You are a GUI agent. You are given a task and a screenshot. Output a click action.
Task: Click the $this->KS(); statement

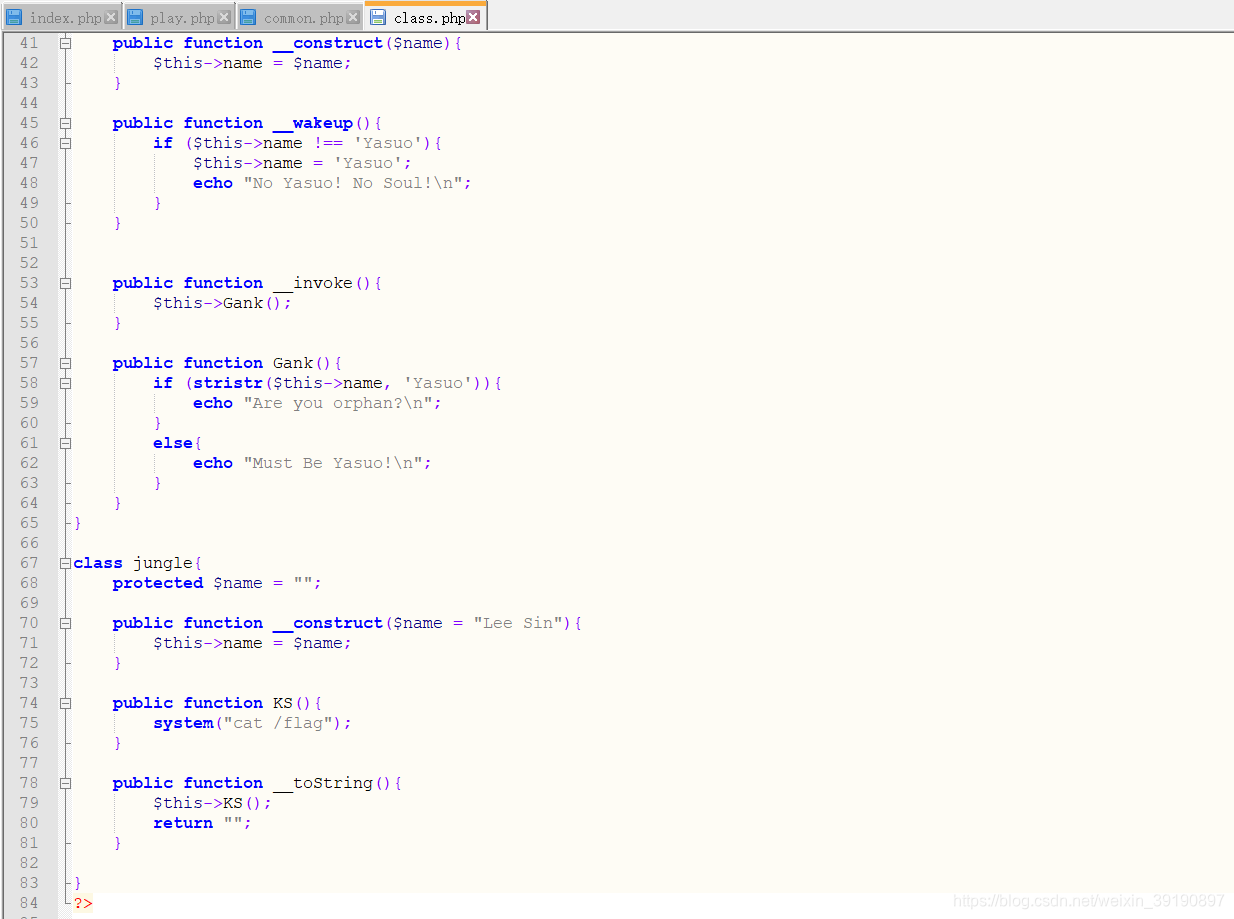(212, 803)
